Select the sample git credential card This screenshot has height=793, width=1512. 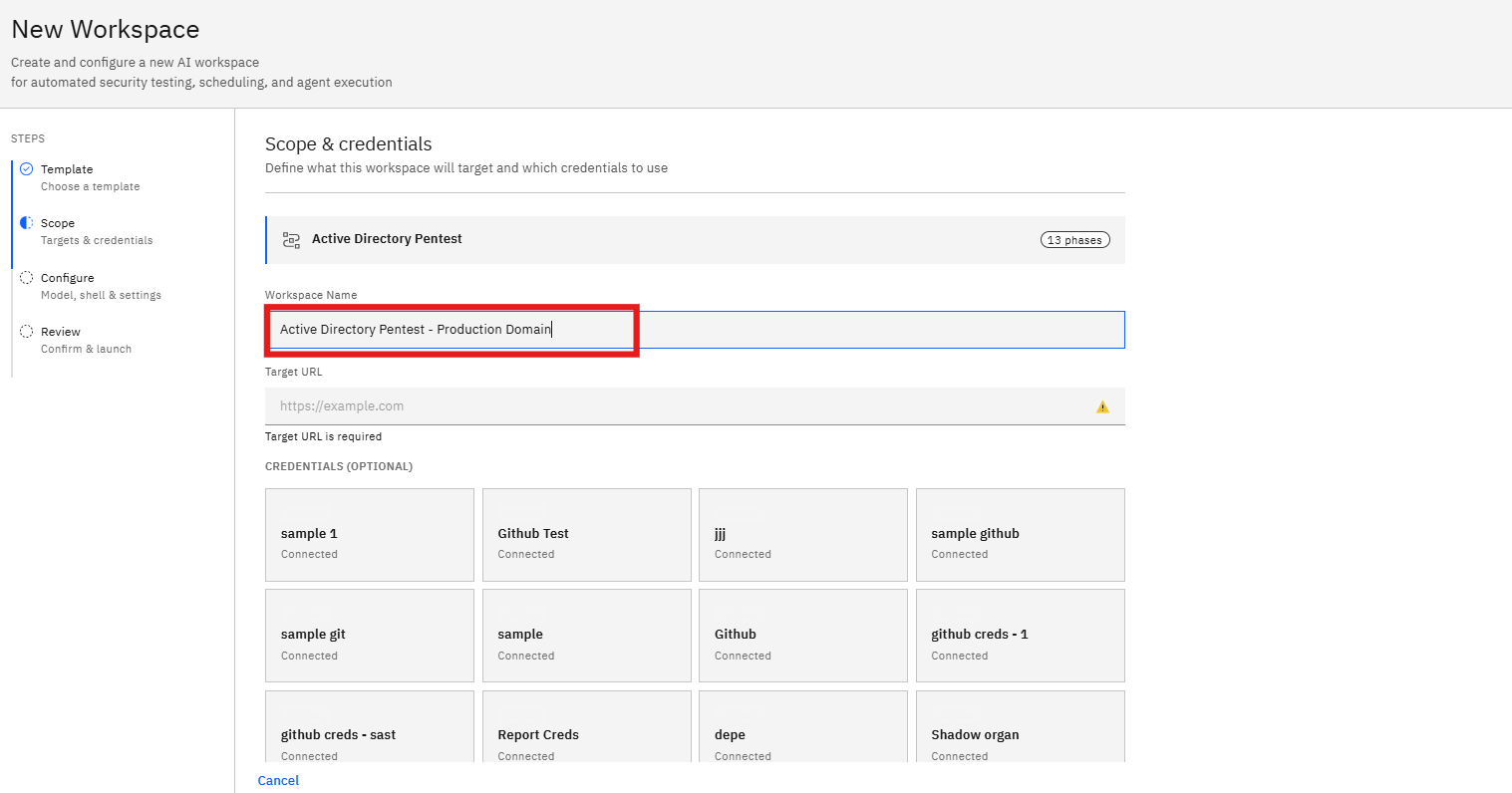tap(370, 636)
